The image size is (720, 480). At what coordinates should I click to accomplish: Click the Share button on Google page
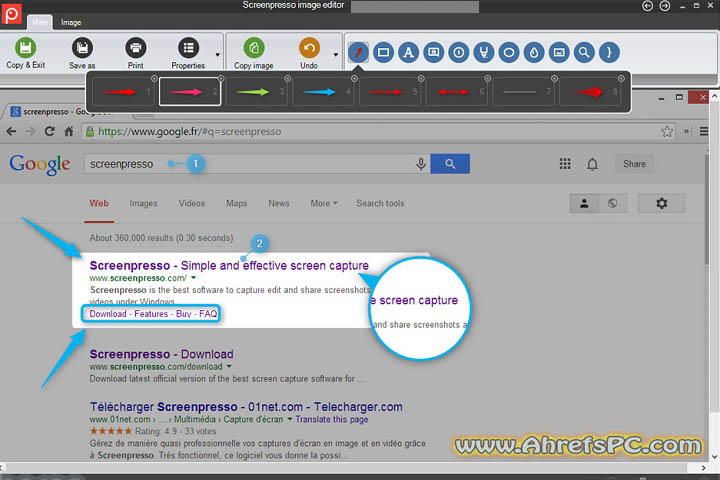634,164
